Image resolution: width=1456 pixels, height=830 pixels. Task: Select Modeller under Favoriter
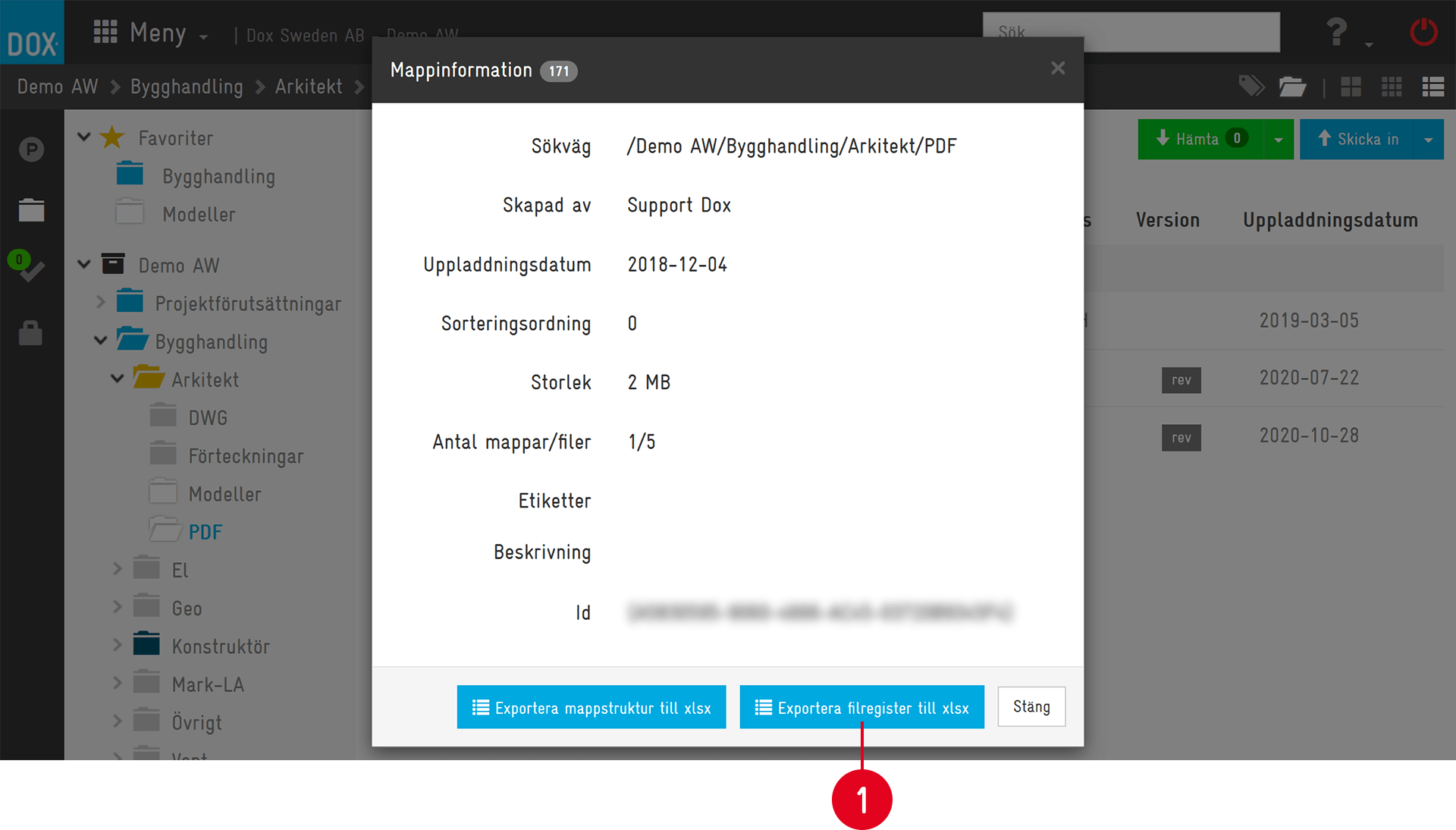point(199,214)
